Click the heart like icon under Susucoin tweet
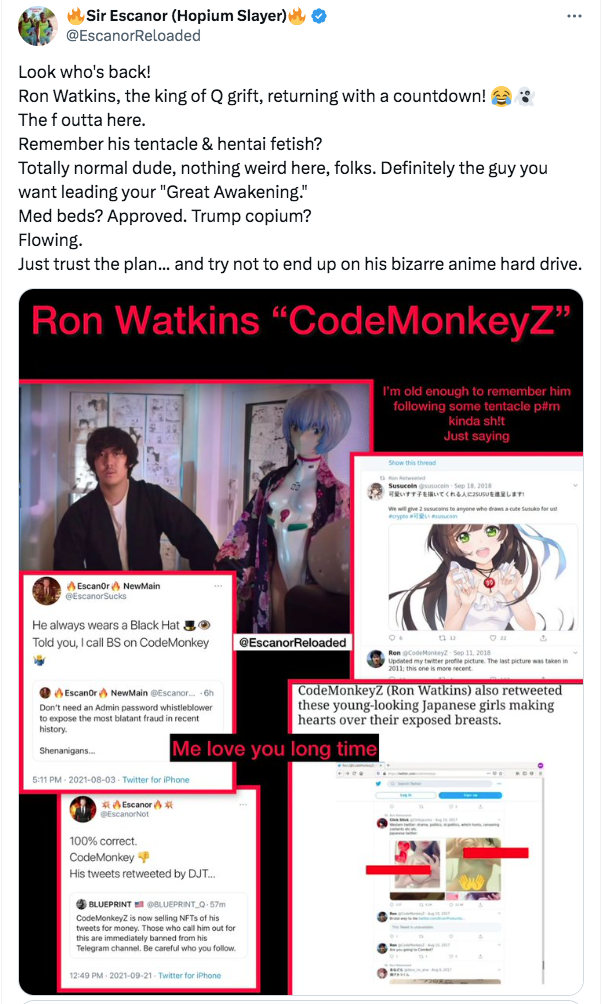 coord(493,638)
